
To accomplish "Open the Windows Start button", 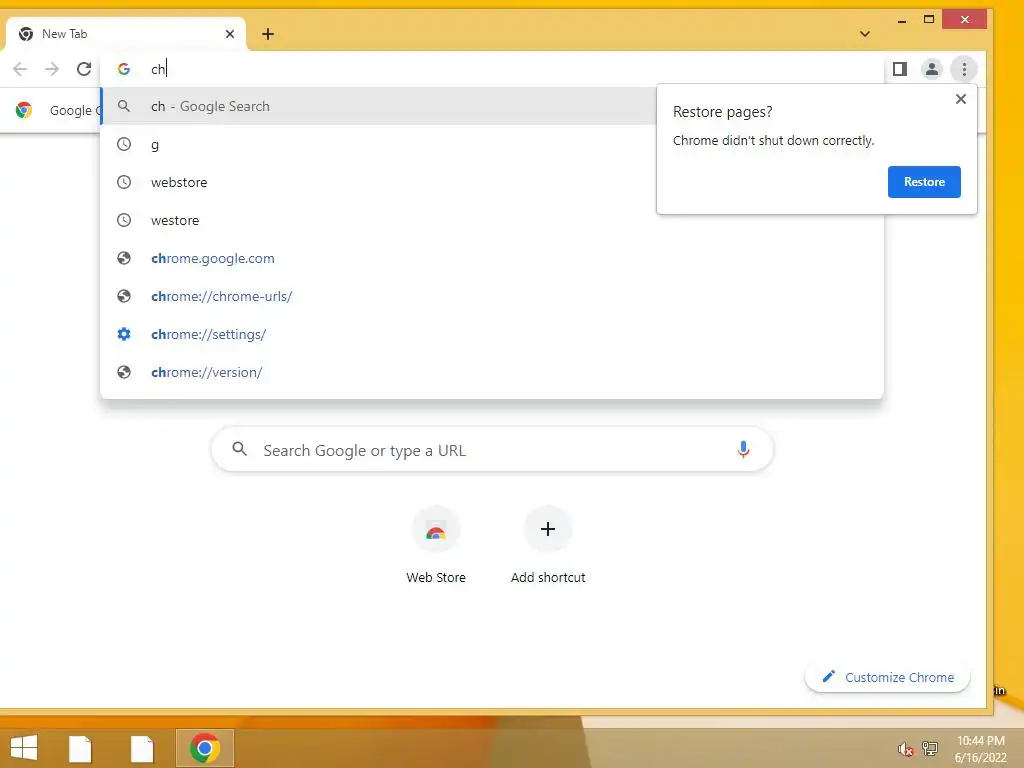I will [x=24, y=748].
